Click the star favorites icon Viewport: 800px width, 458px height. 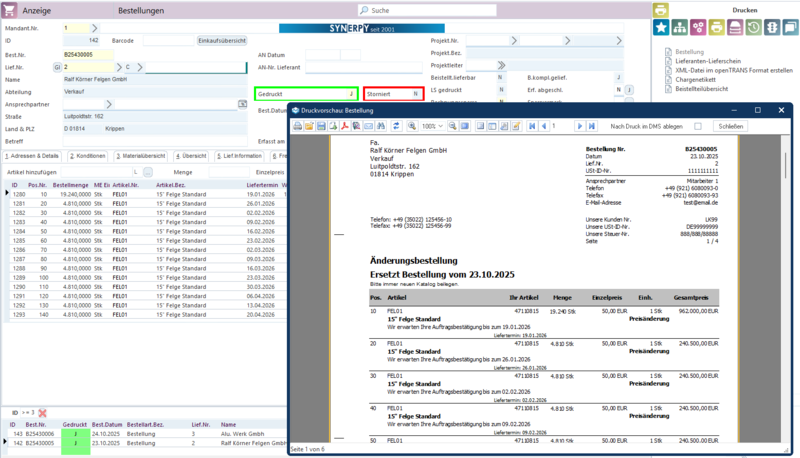point(661,28)
